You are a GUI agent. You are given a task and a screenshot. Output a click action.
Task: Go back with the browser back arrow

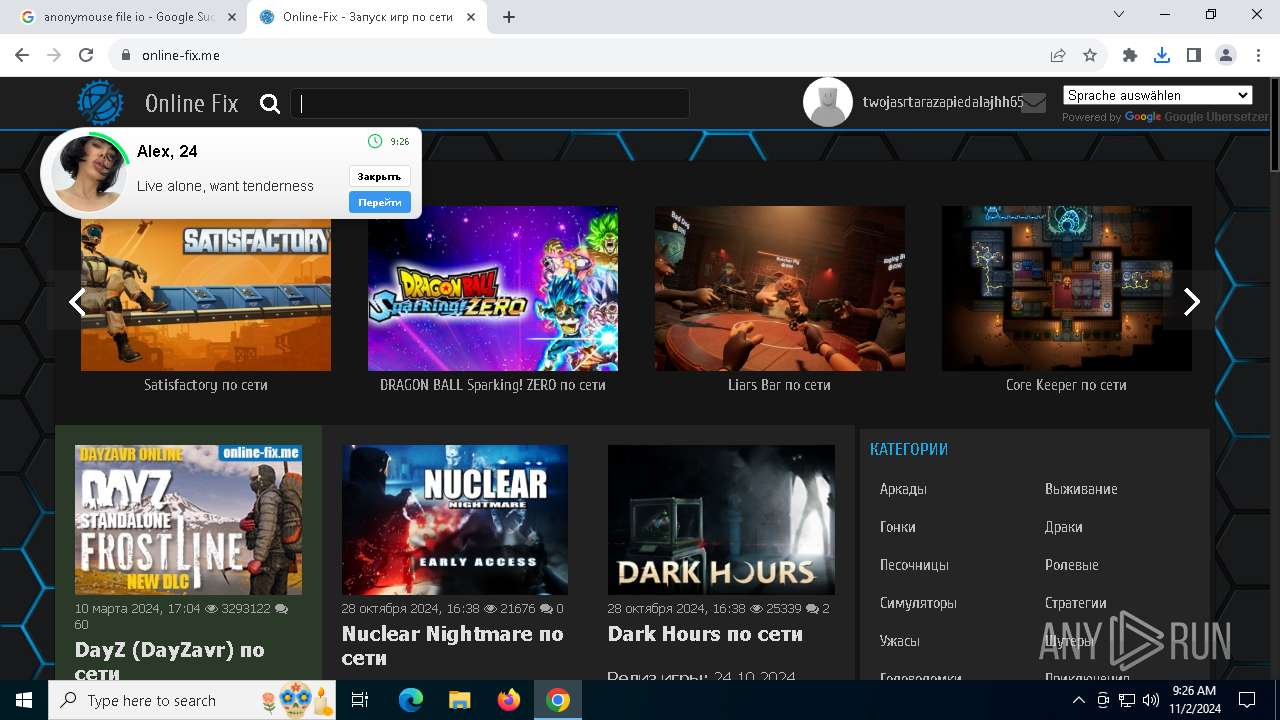(x=22, y=56)
